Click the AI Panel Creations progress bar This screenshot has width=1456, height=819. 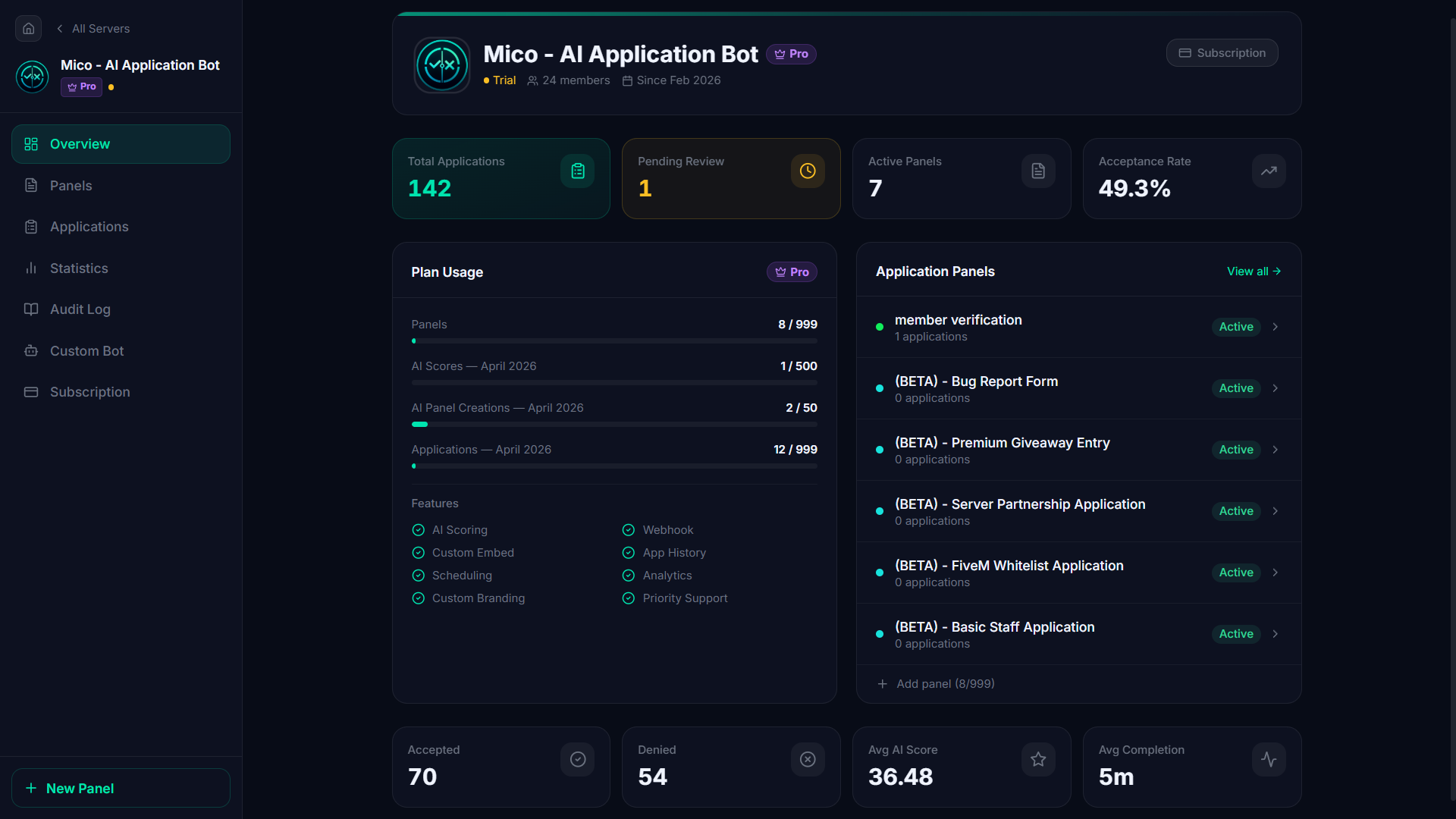[x=614, y=425]
